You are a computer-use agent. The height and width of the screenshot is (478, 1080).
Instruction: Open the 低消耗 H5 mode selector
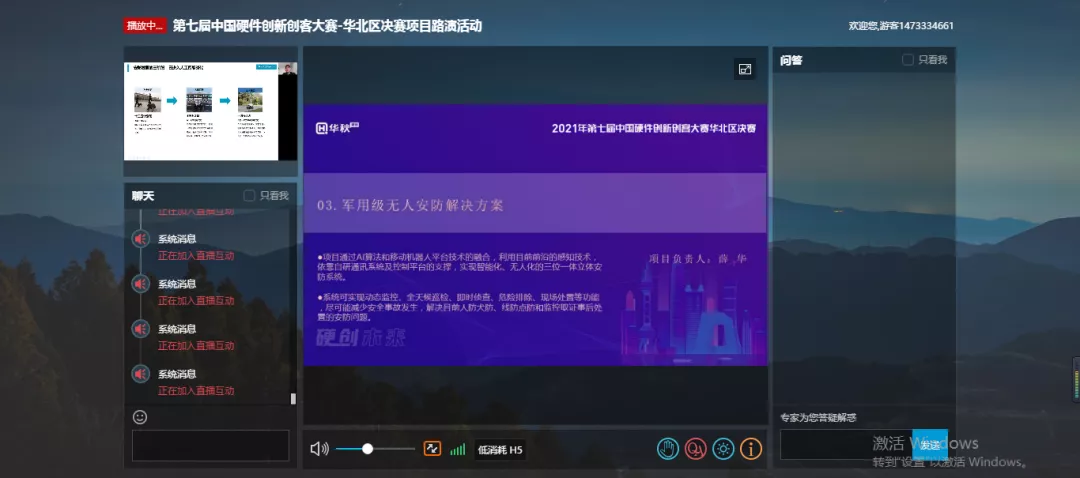pyautogui.click(x=500, y=450)
